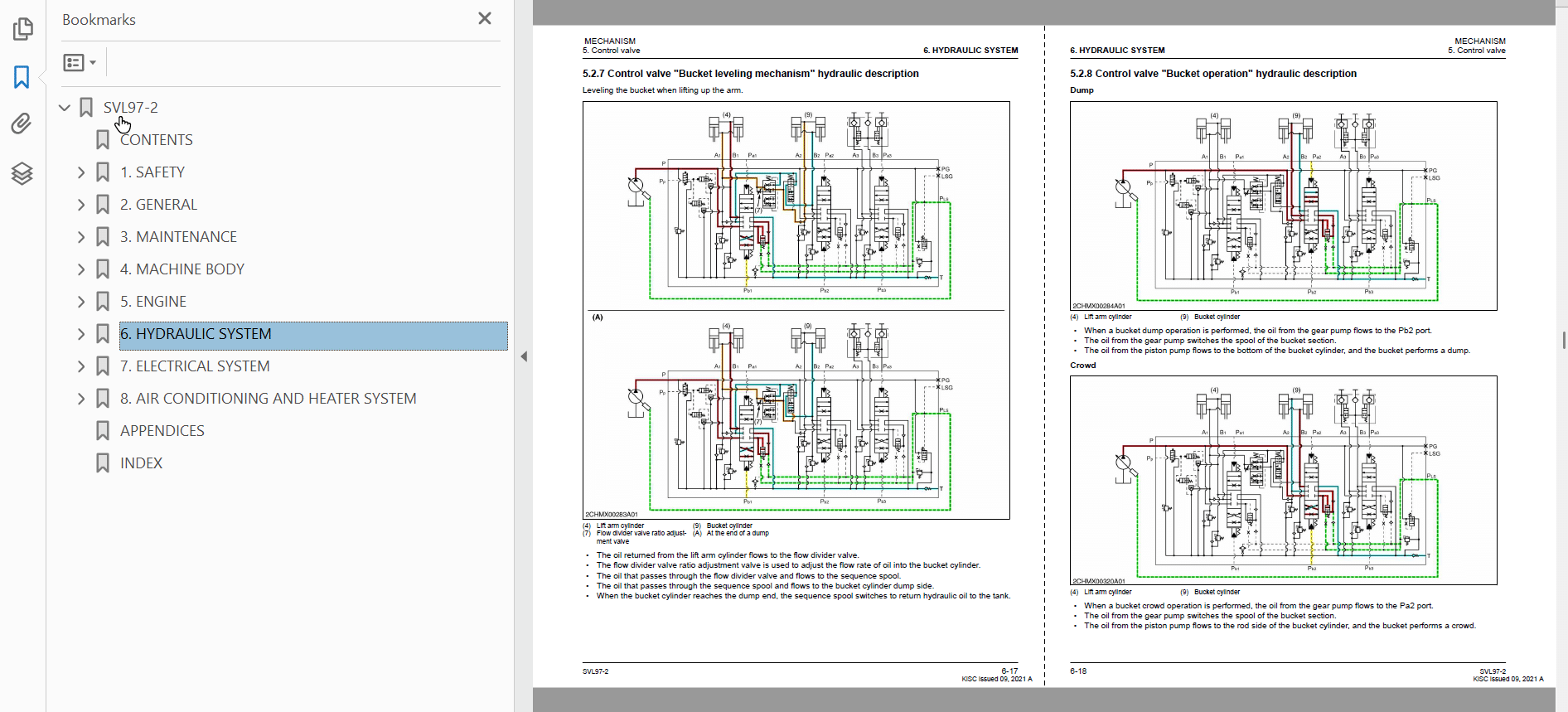Screen dimensions: 1568x712
Task: Jump to the APPENDICES bookmark
Action: [x=162, y=431]
